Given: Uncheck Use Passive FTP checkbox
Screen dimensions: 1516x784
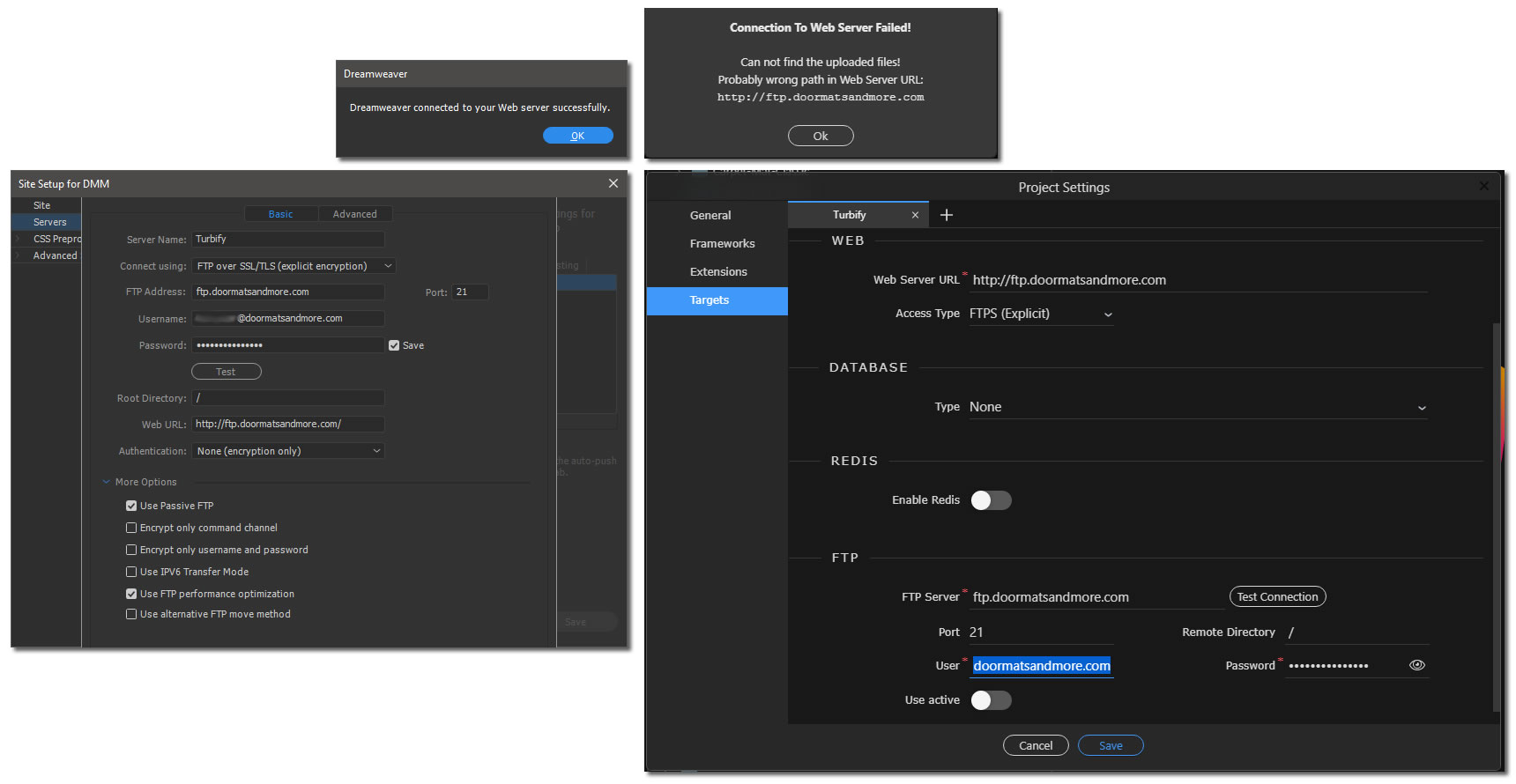Looking at the screenshot, I should tap(131, 506).
